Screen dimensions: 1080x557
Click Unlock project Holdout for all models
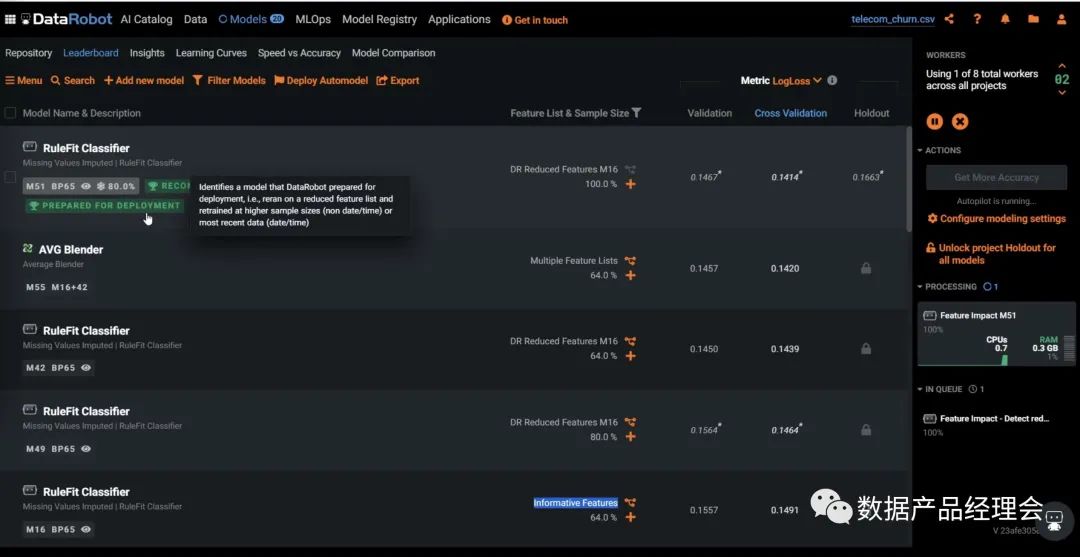991,254
